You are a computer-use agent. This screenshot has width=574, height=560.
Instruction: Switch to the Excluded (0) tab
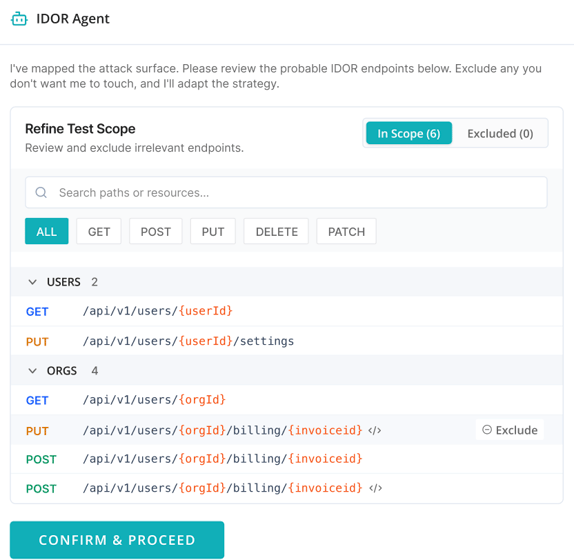[500, 133]
